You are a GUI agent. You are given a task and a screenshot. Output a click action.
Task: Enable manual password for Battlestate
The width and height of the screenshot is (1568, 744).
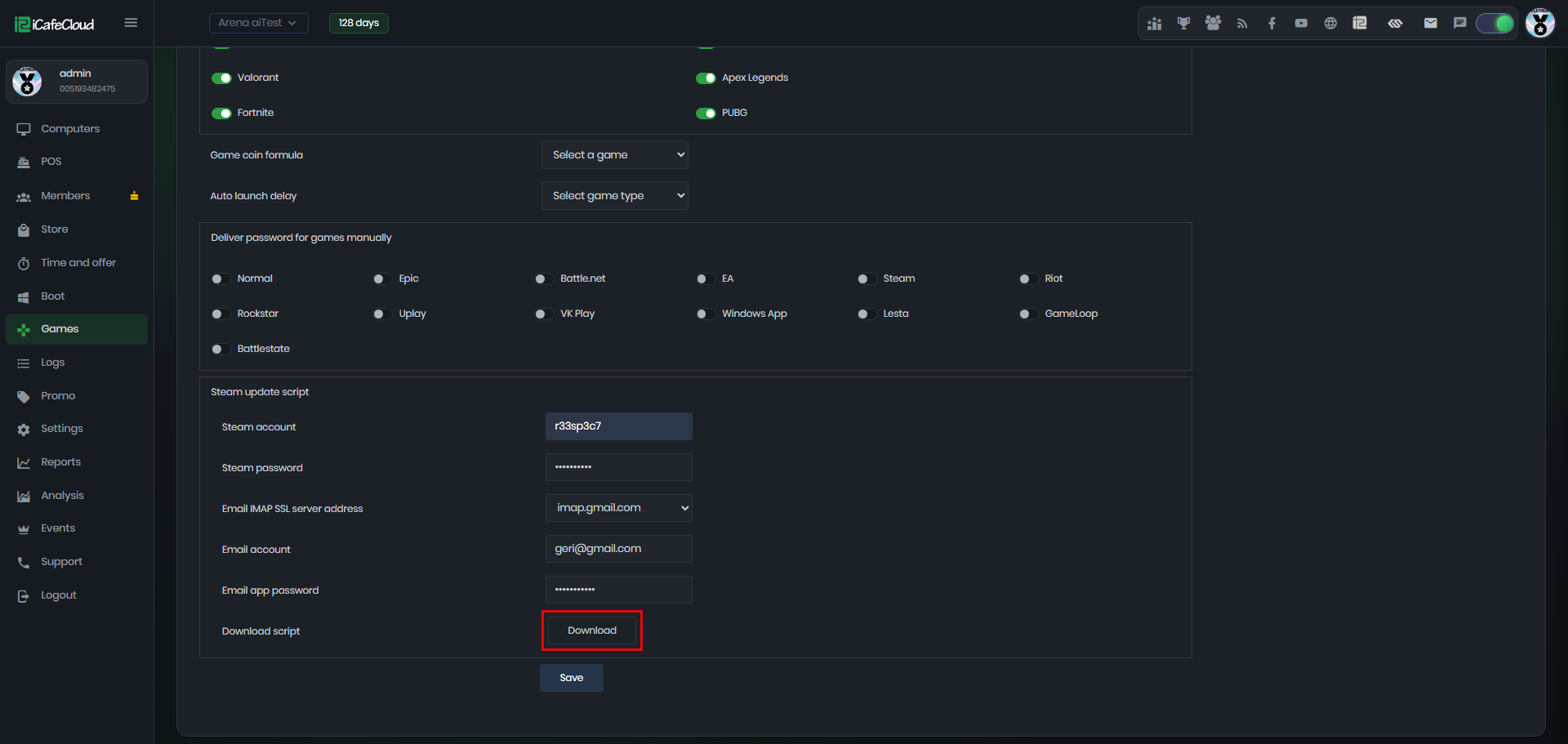tap(220, 350)
